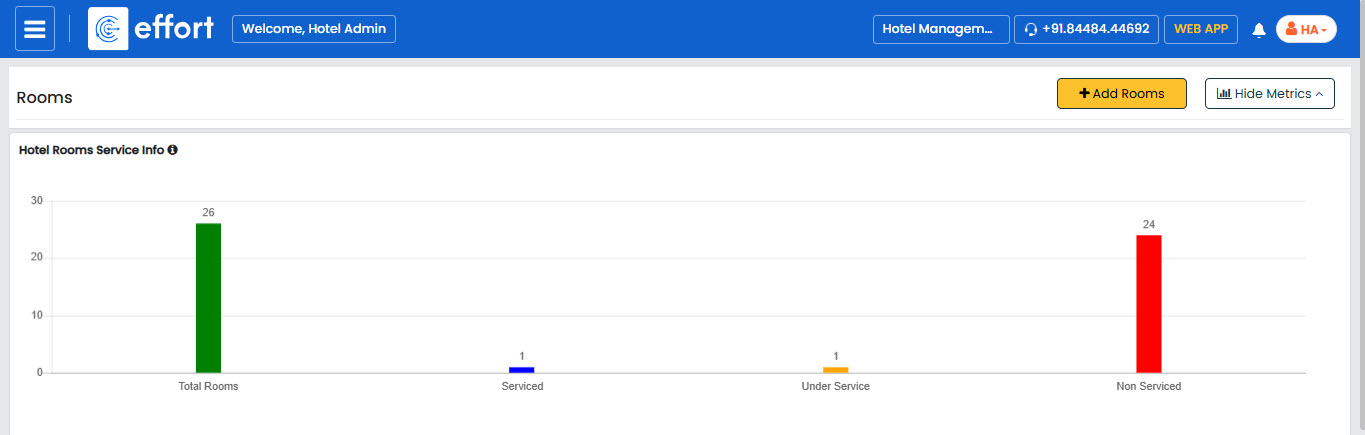Collapse the chart using Hide Metrics
Screen dimensions: 1365x435
(x=1269, y=93)
